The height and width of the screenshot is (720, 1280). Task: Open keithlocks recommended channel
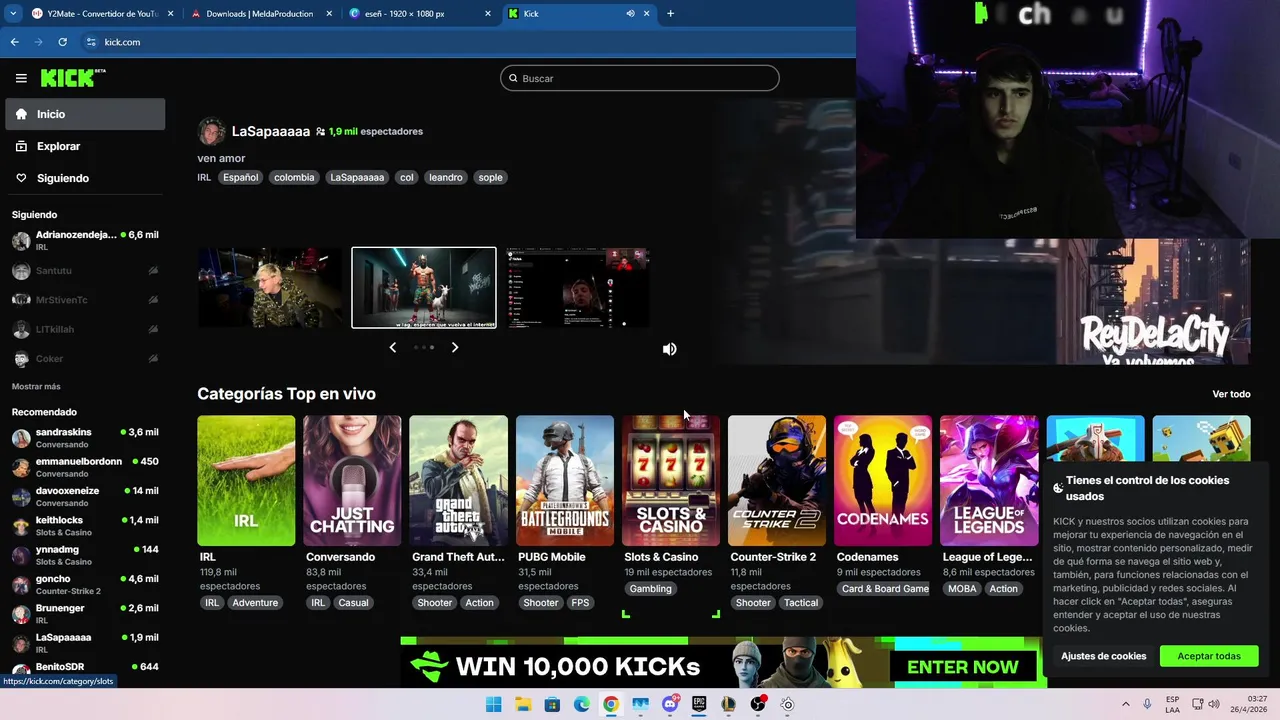pos(85,526)
